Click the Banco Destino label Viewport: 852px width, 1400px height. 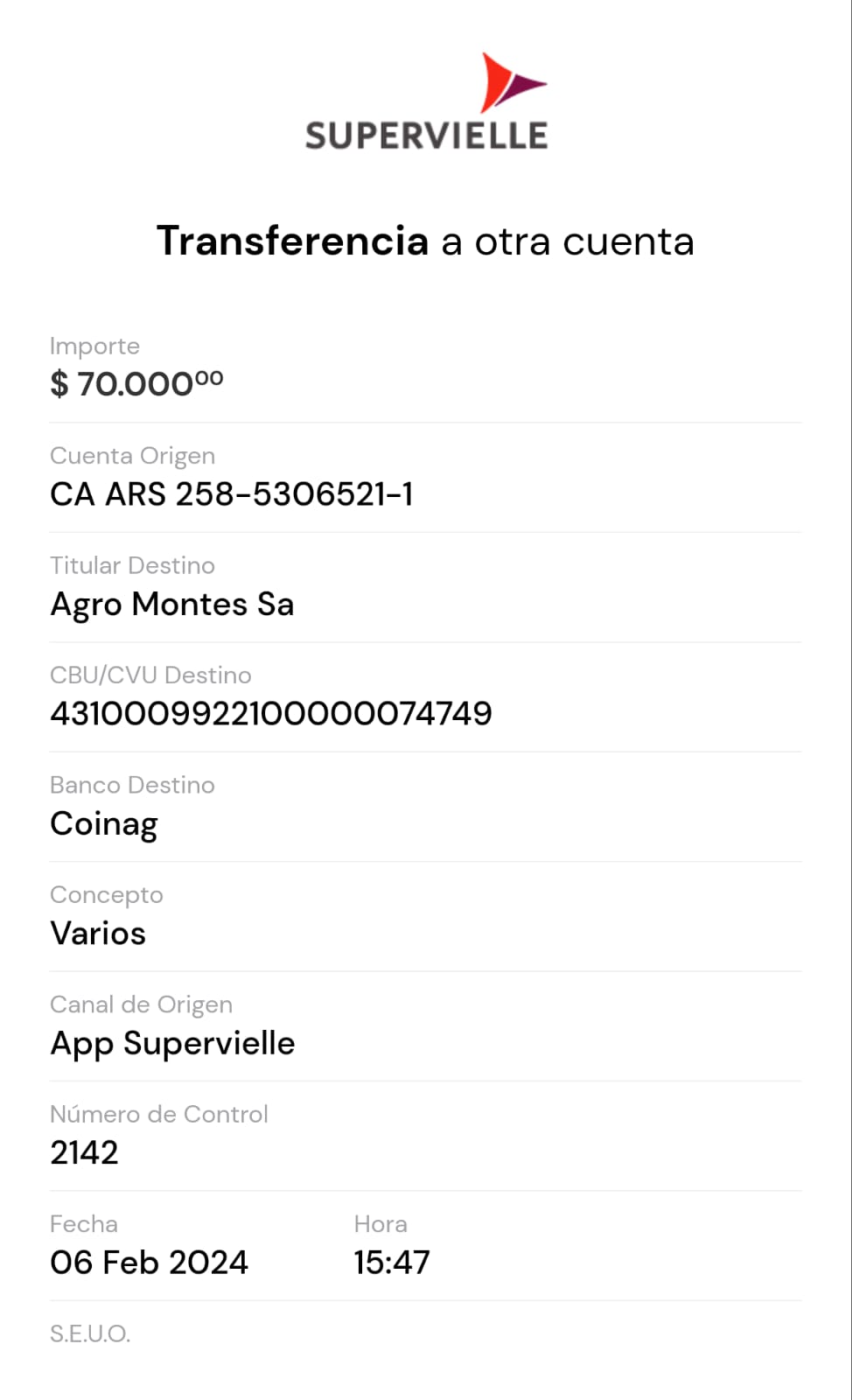[132, 785]
